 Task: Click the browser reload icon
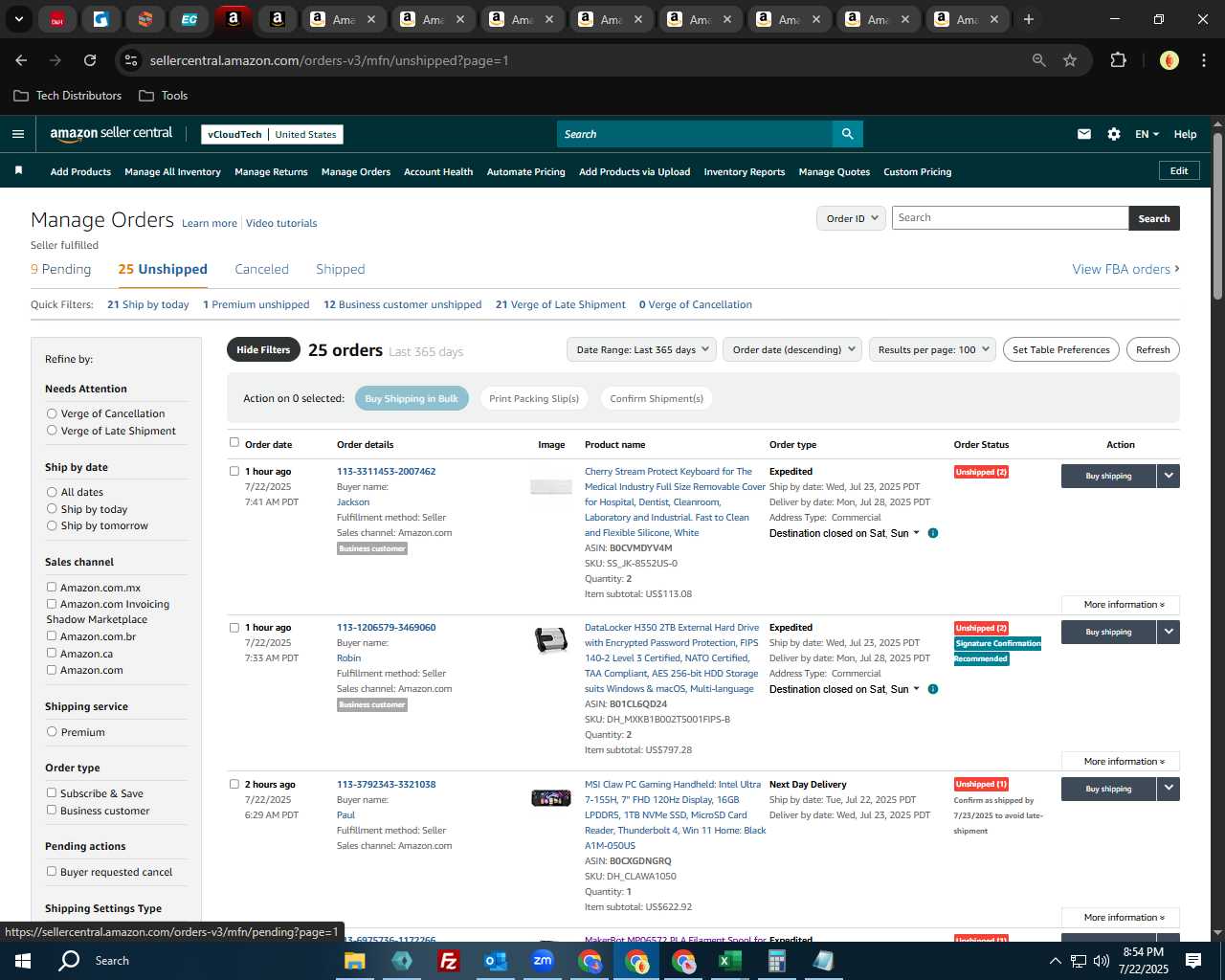[90, 60]
